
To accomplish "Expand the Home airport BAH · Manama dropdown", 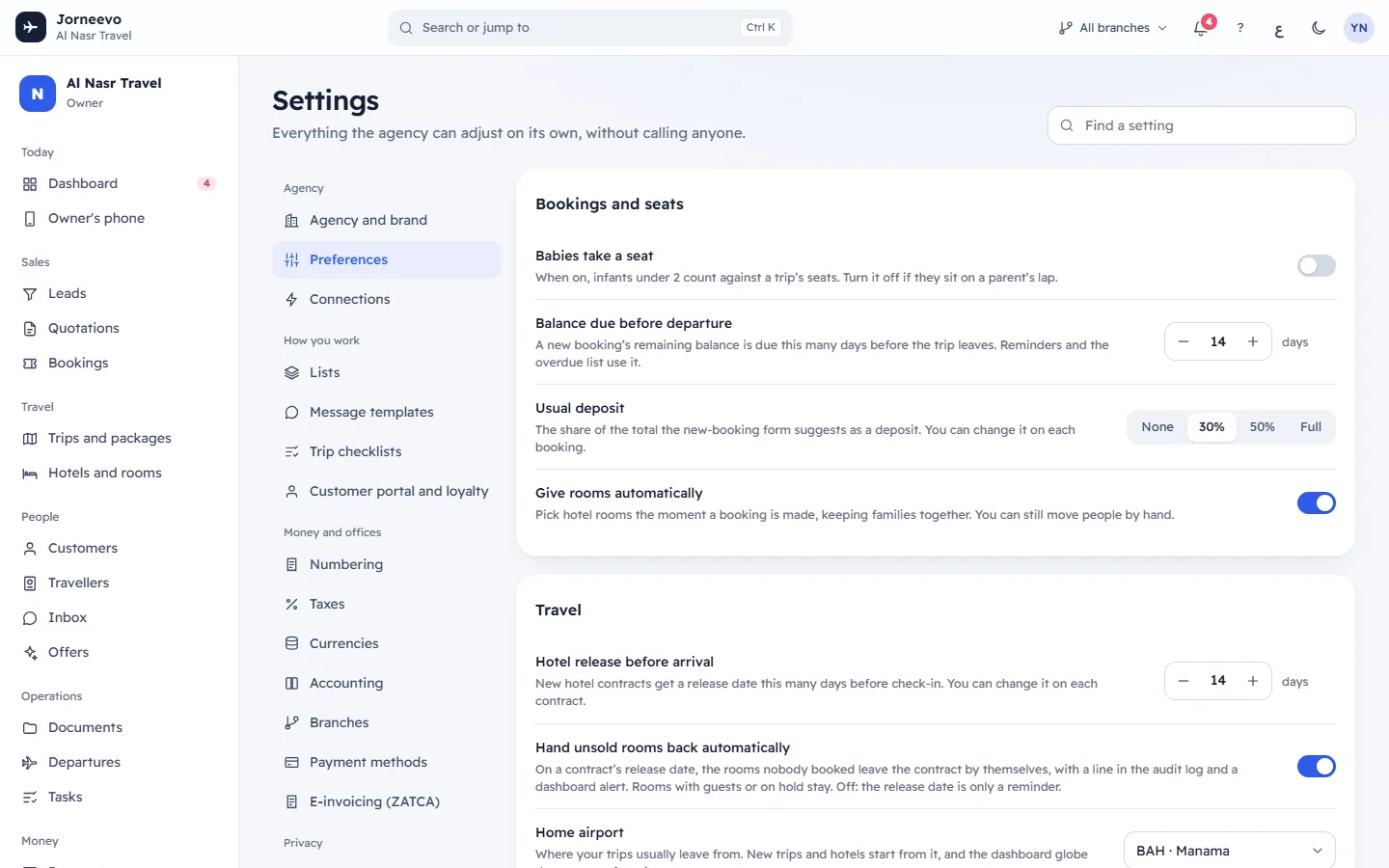I will (x=1230, y=851).
